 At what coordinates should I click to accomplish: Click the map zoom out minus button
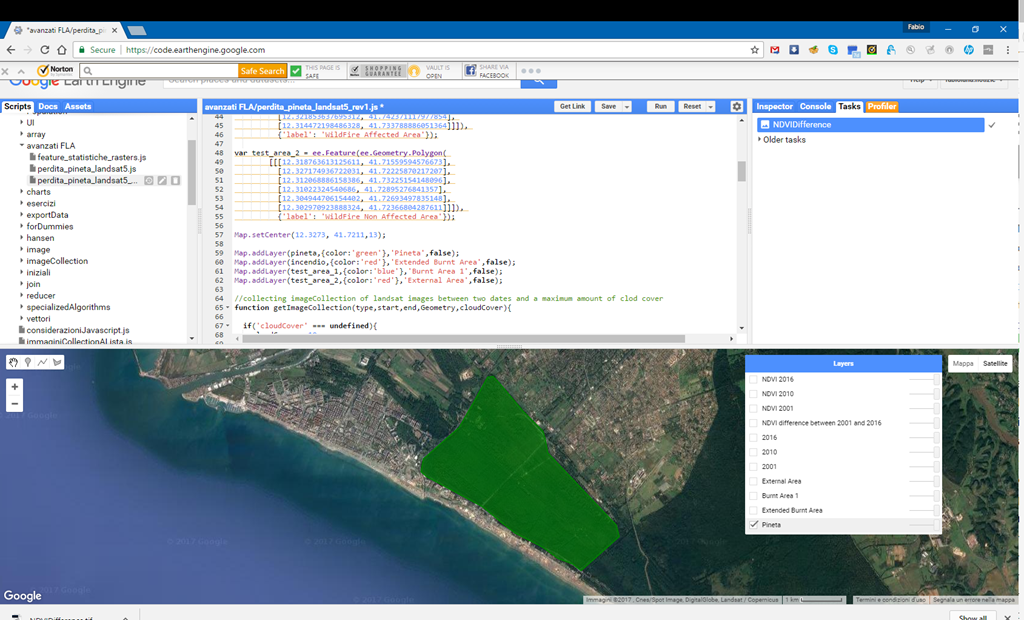14,404
